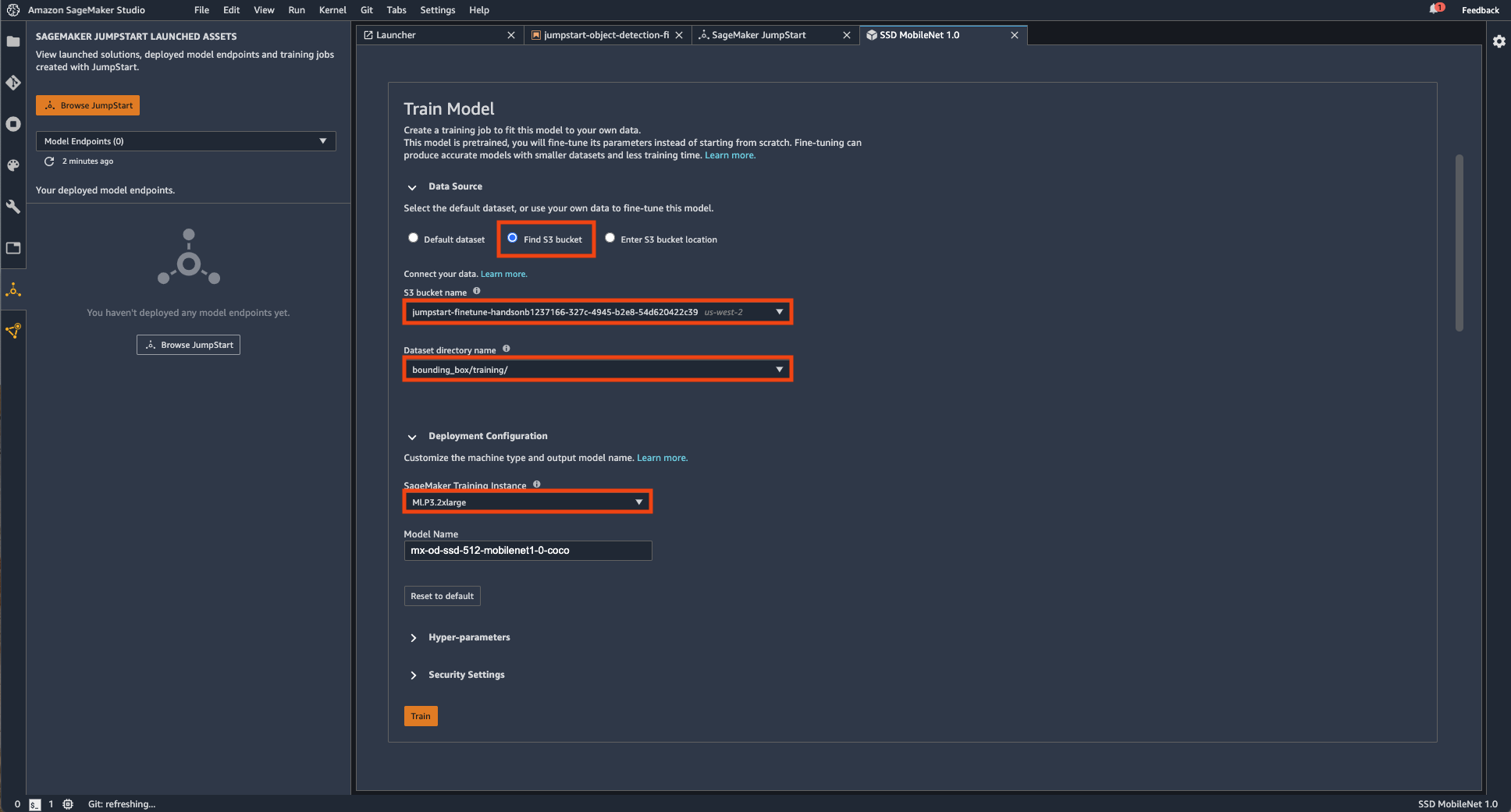The image size is (1511, 812).
Task: Click info icon beside Dataset directory name
Action: [x=507, y=349]
